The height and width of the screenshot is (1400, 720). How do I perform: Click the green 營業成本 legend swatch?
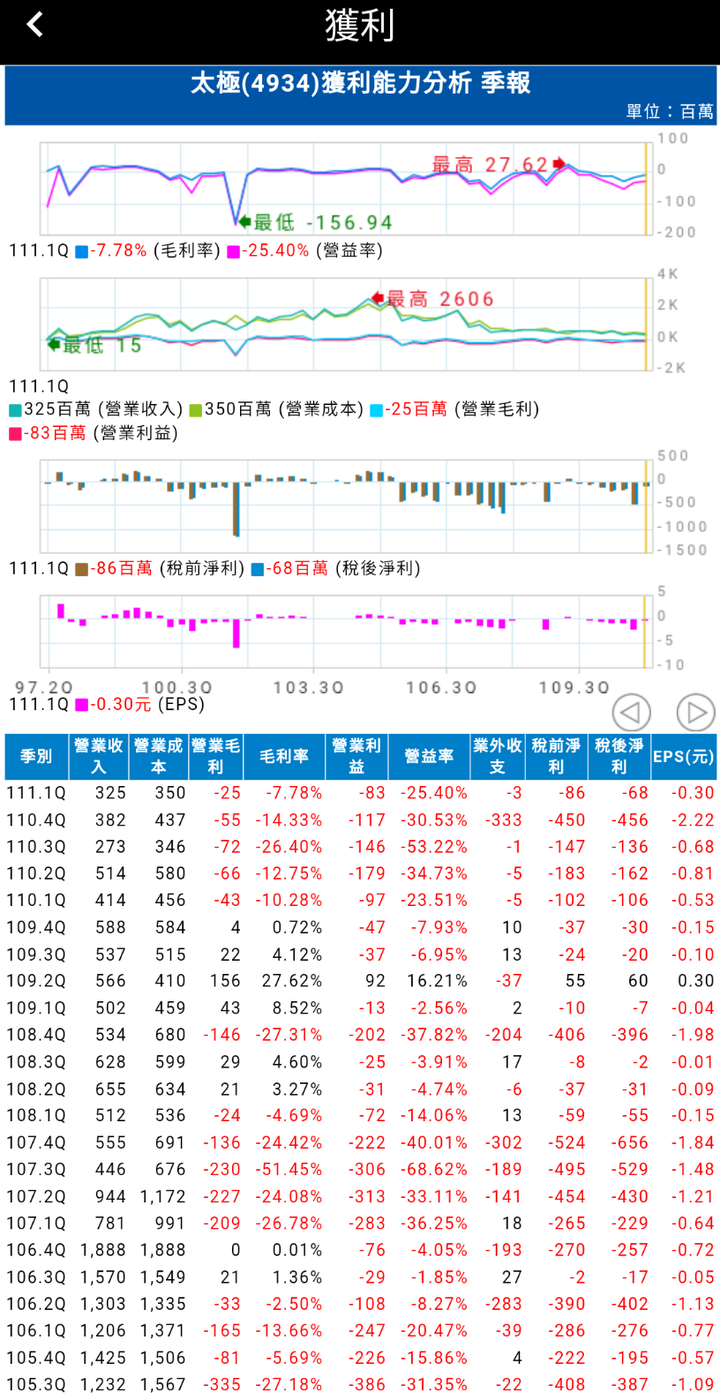click(x=196, y=410)
